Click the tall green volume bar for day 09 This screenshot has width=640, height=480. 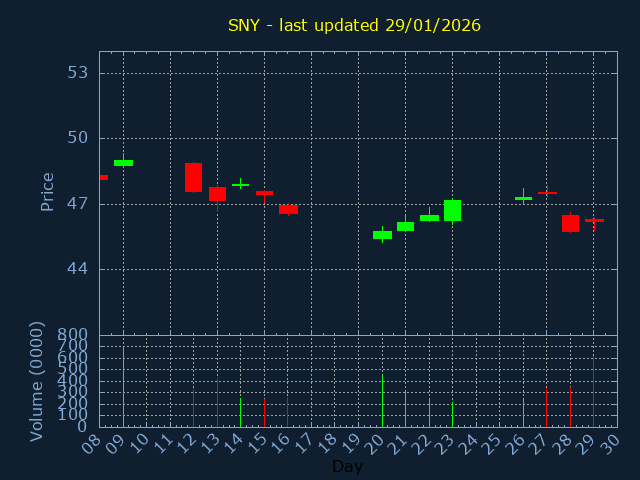[123, 387]
